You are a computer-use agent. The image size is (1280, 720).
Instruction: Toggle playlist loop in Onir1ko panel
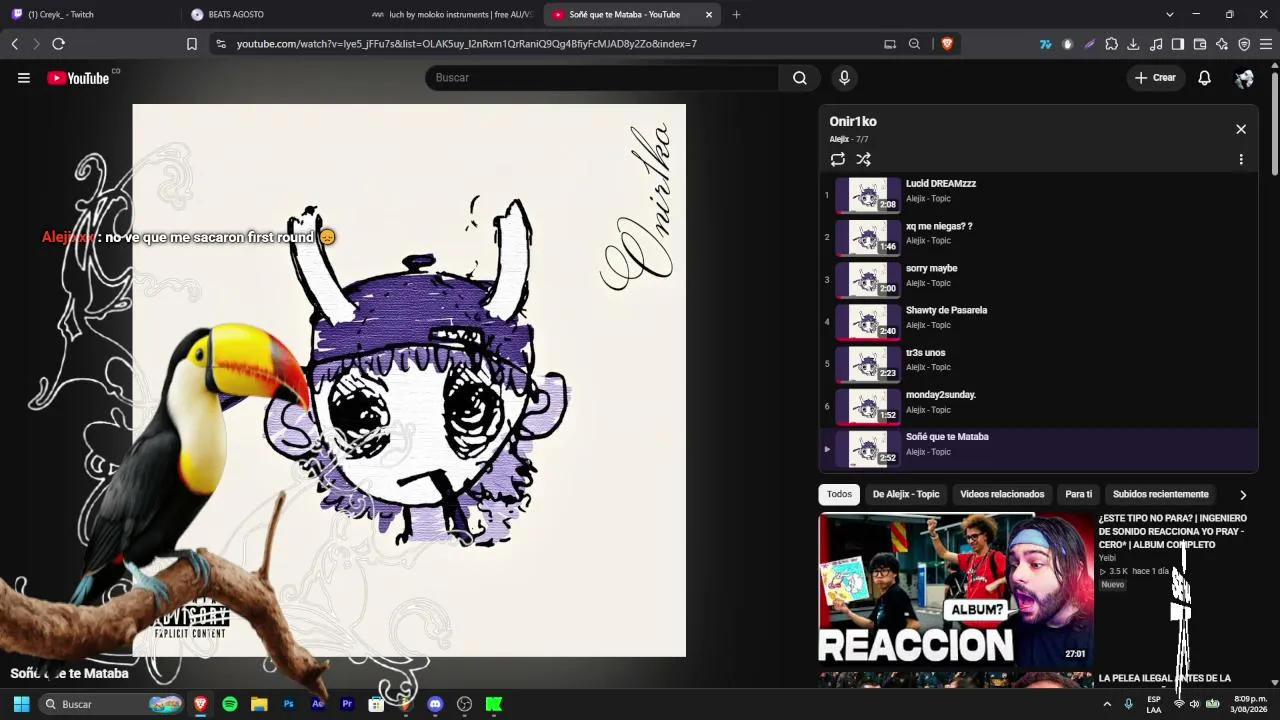coord(838,159)
